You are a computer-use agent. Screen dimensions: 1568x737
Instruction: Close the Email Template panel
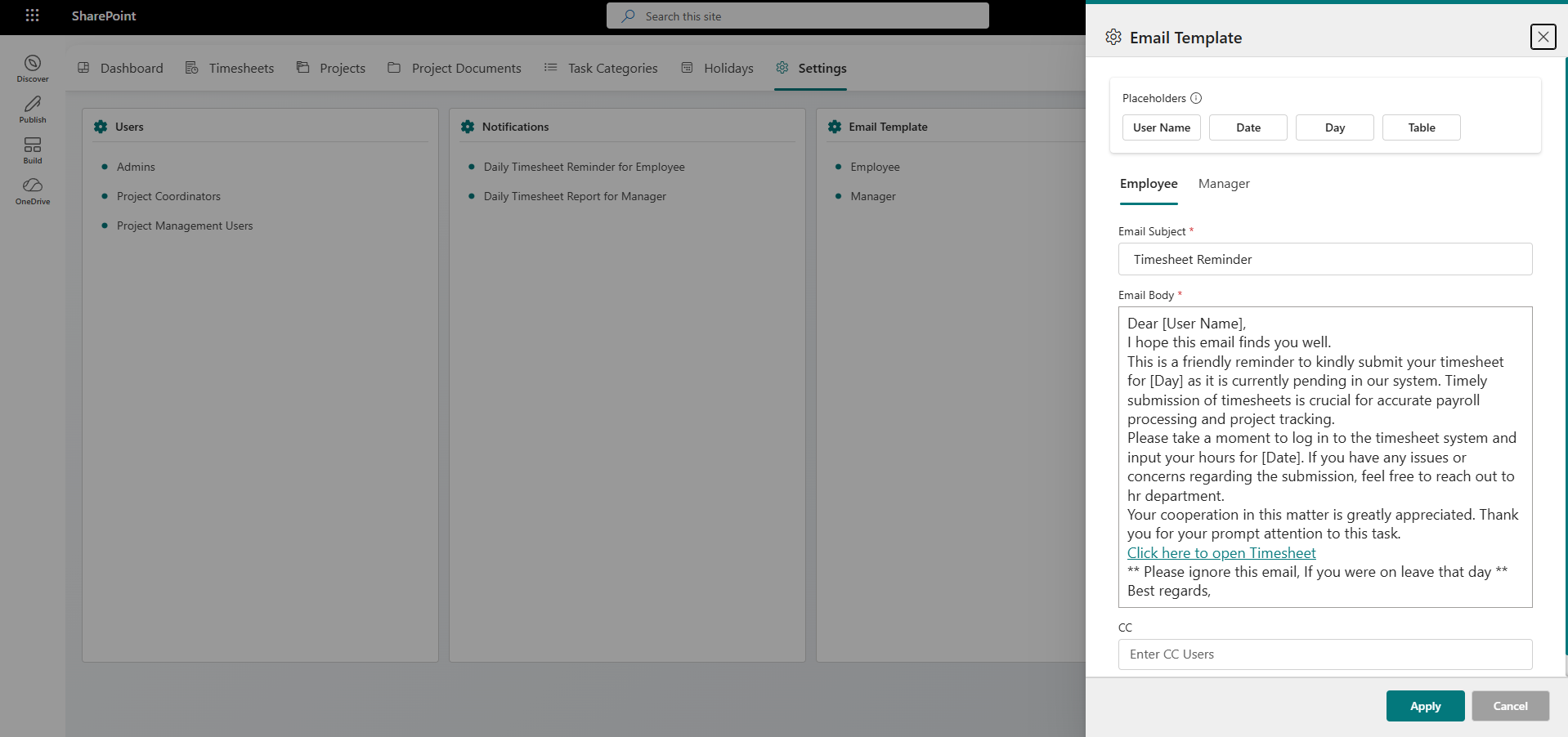point(1543,37)
